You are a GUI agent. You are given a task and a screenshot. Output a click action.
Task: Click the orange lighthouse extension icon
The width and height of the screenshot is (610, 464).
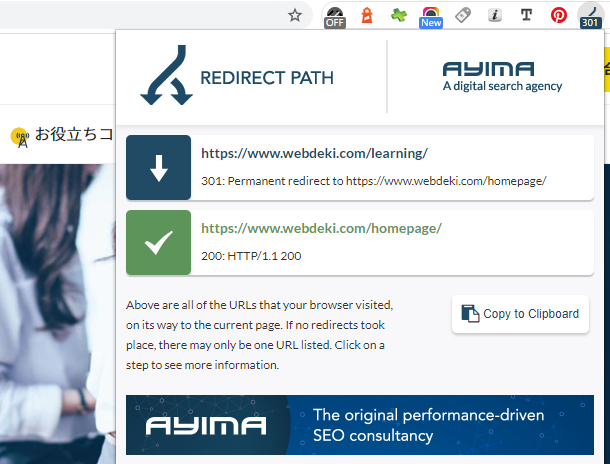[x=367, y=16]
